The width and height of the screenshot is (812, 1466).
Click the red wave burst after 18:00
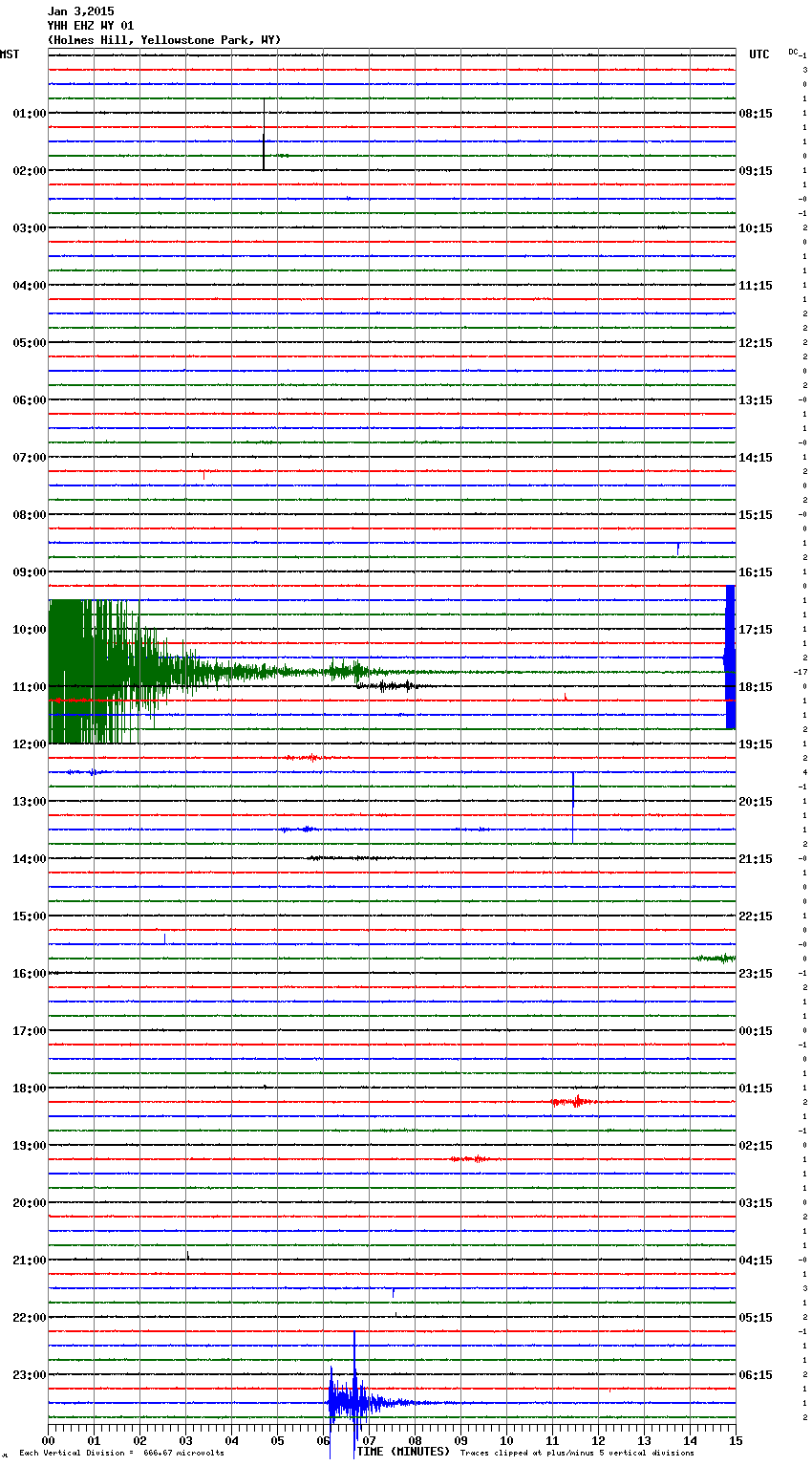(x=573, y=1101)
